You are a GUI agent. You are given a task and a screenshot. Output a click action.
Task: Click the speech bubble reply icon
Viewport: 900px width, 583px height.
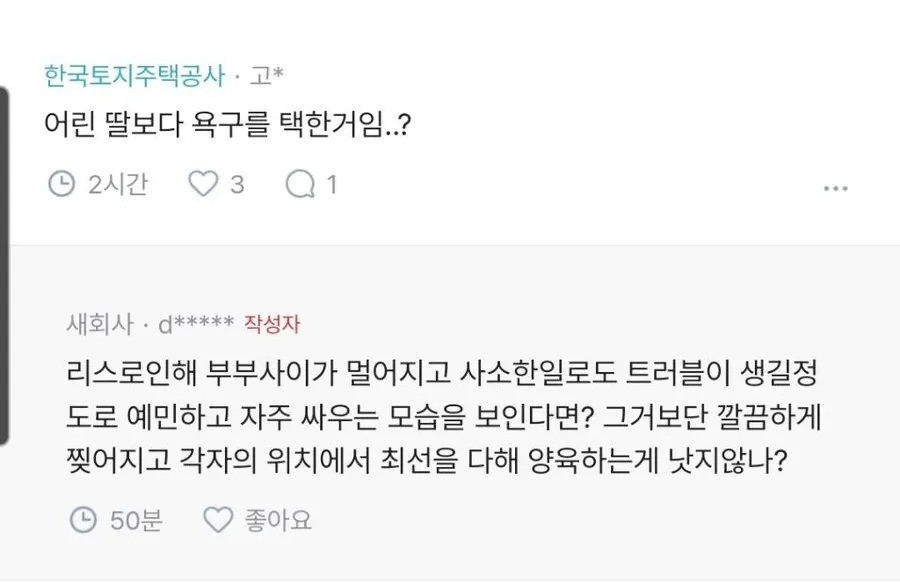(x=299, y=184)
